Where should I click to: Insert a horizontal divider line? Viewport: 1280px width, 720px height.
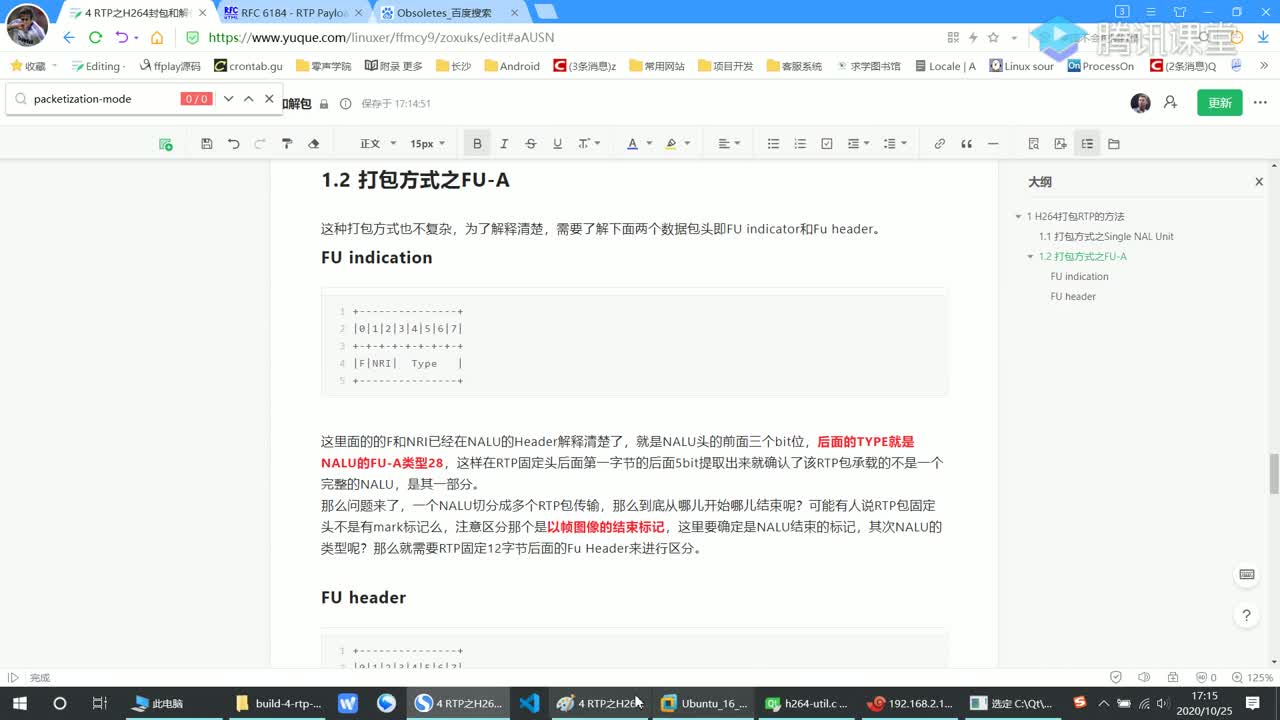(993, 144)
